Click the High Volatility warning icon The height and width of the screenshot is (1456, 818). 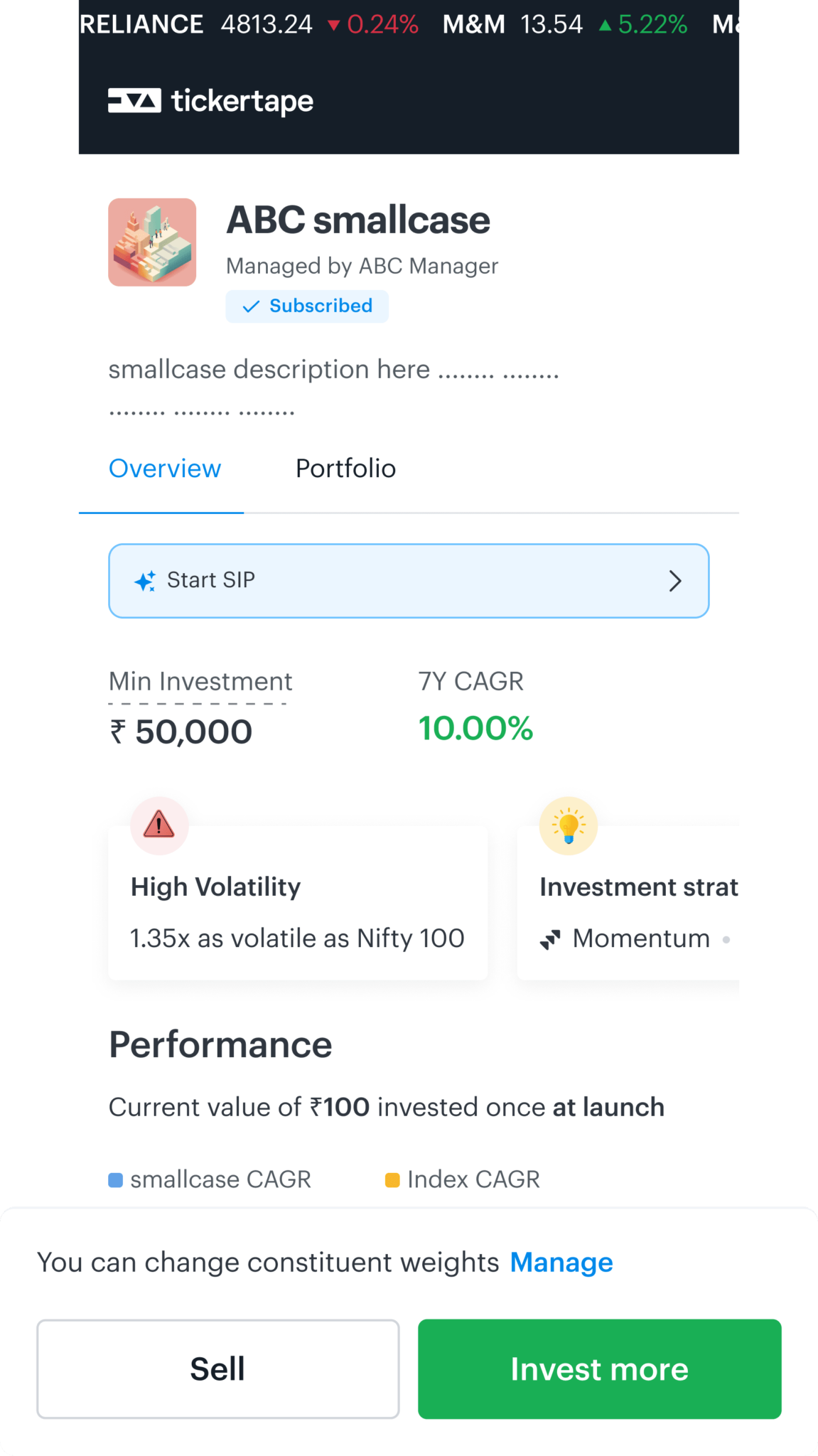tap(158, 825)
